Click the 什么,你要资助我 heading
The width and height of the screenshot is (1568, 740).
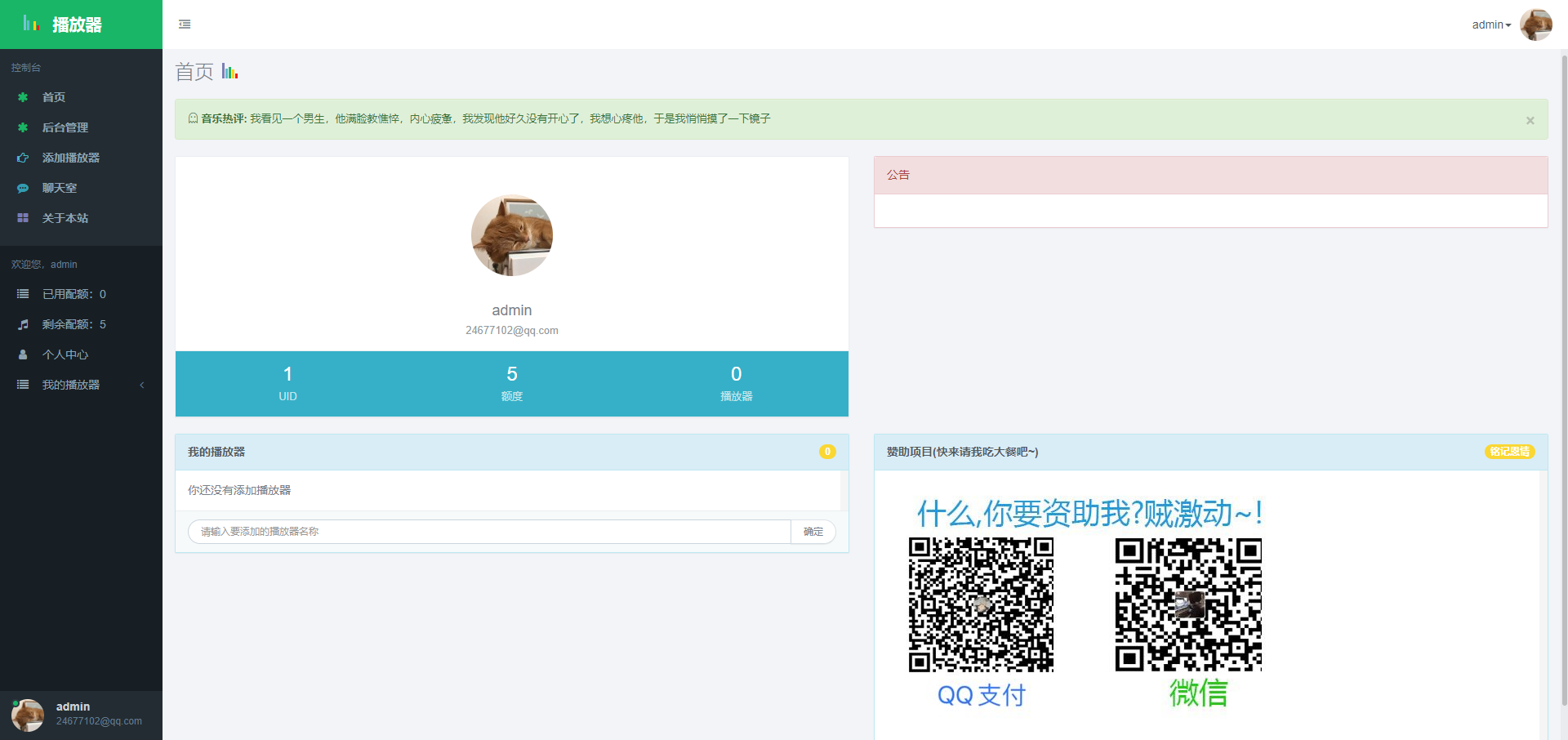(1089, 514)
